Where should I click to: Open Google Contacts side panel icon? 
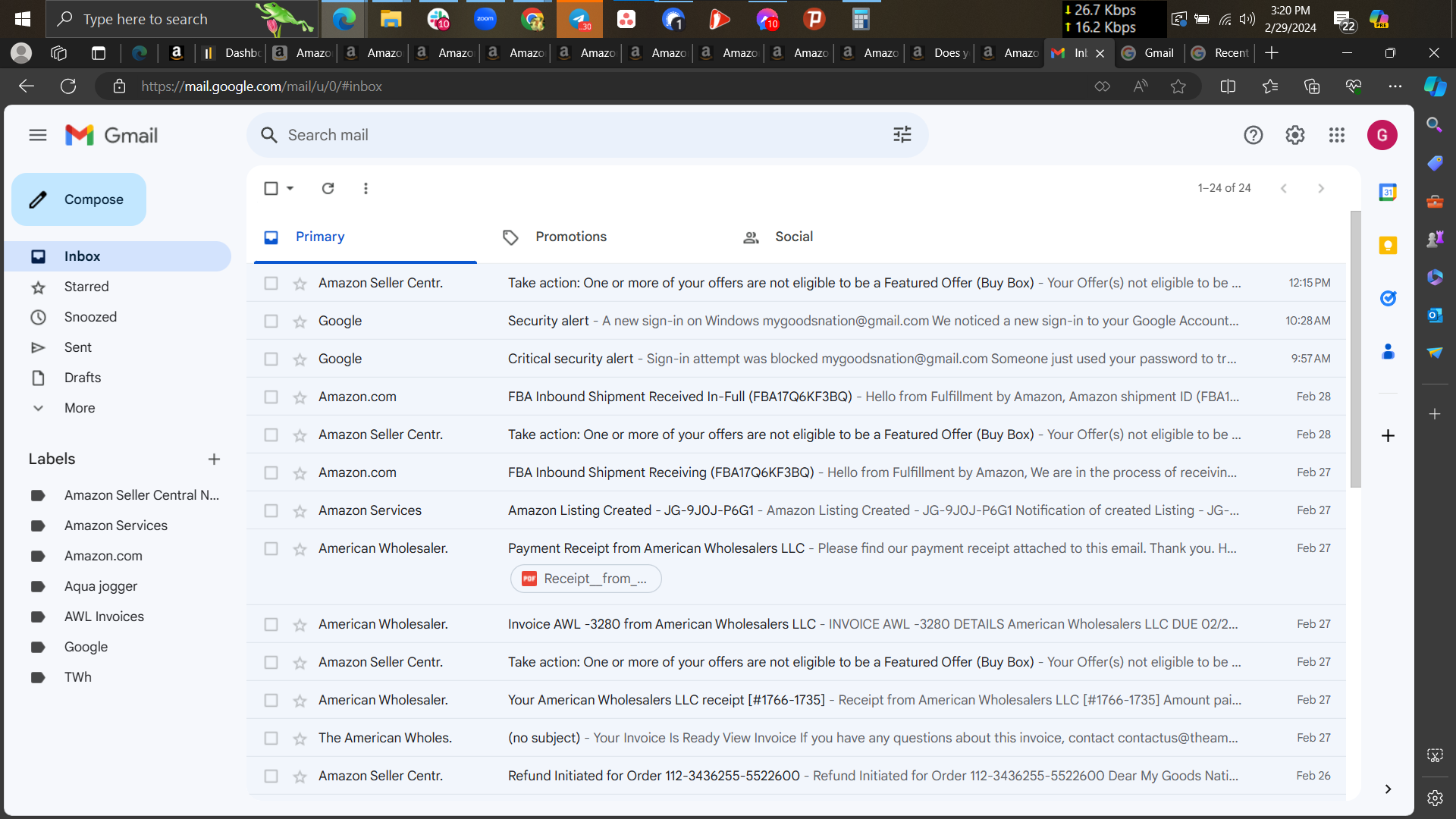point(1388,352)
